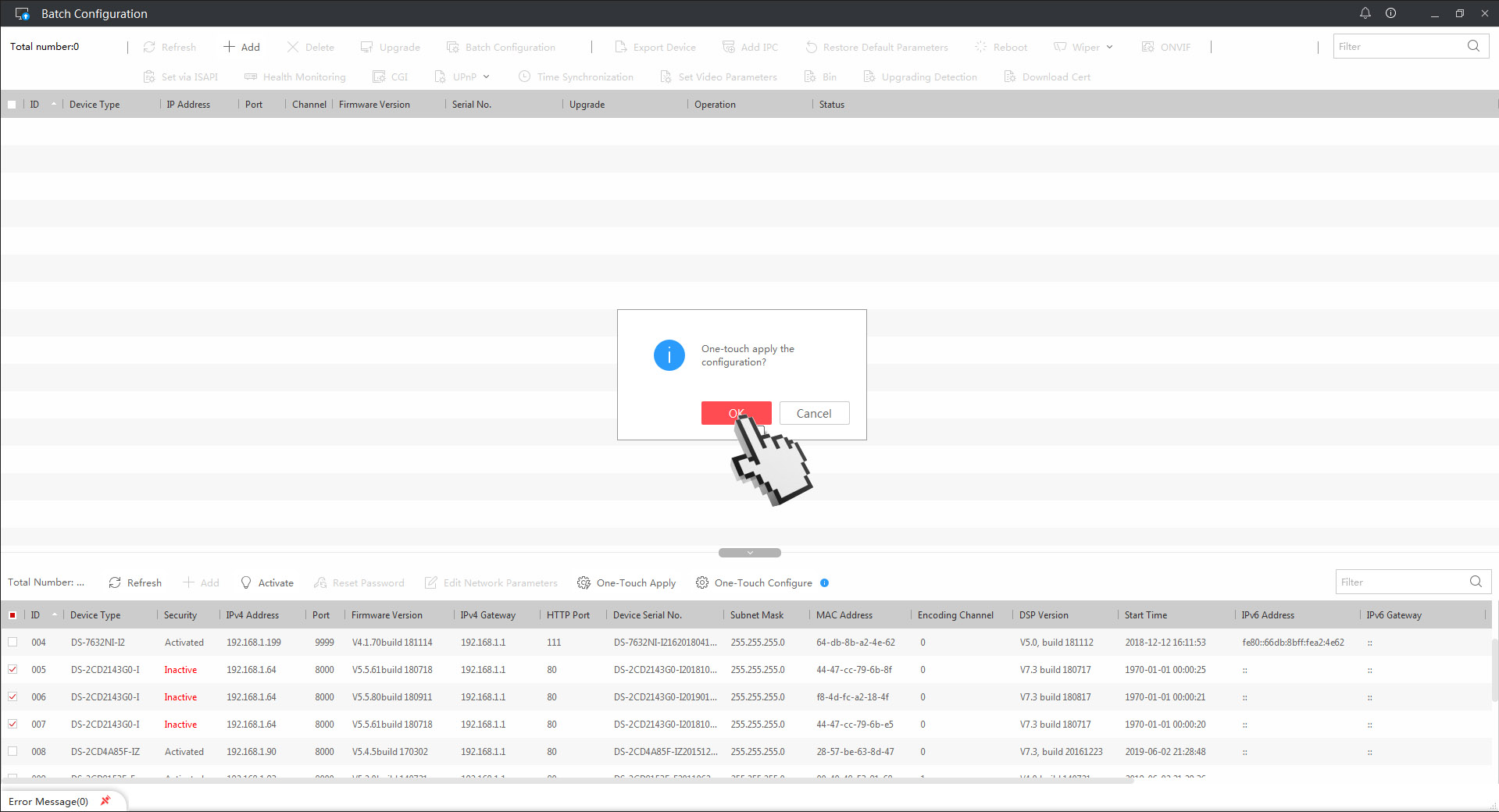Sort lower table by Start Time
This screenshot has height=812, width=1499.
pyautogui.click(x=1146, y=615)
